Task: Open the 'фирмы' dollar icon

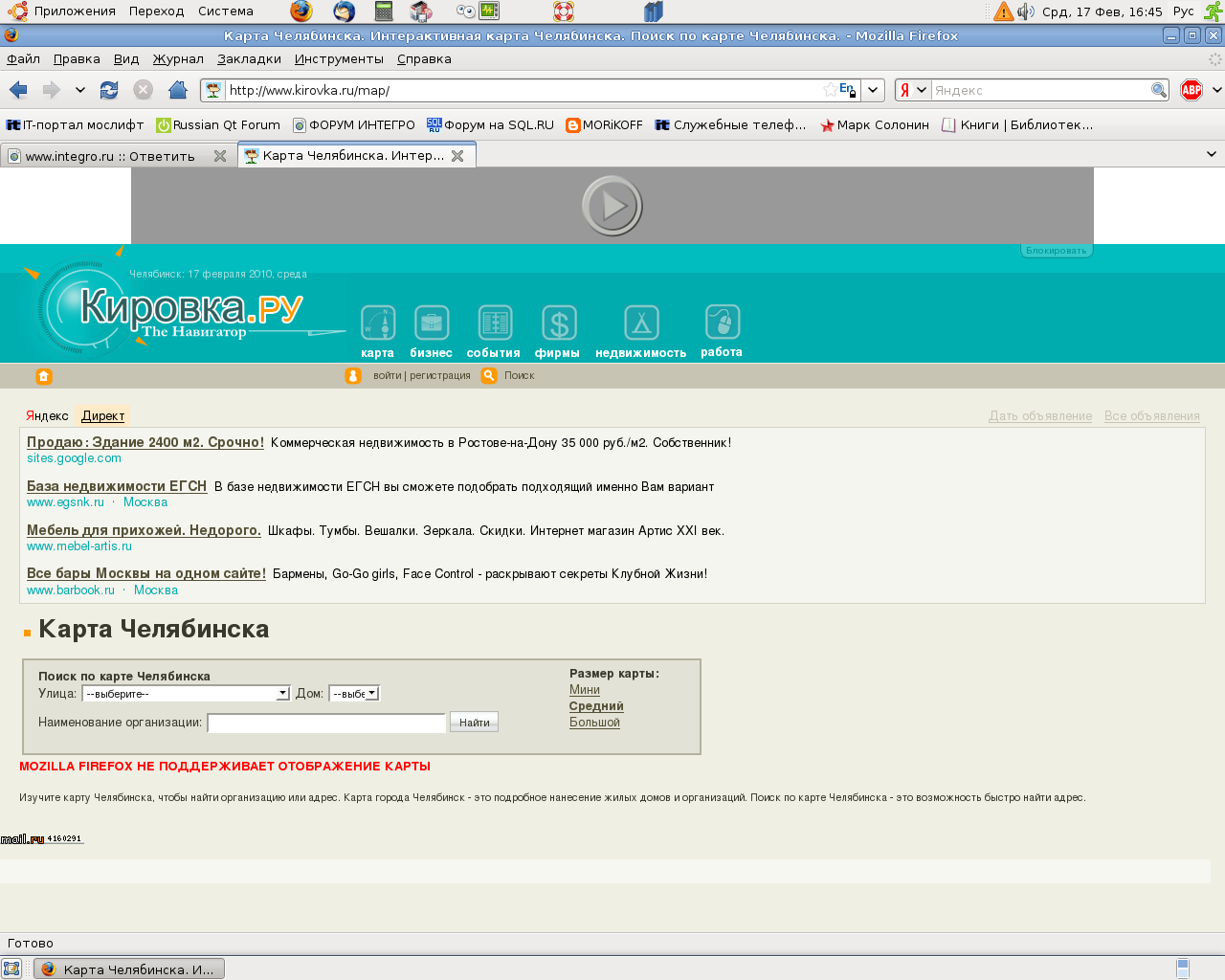Action: coord(559,323)
